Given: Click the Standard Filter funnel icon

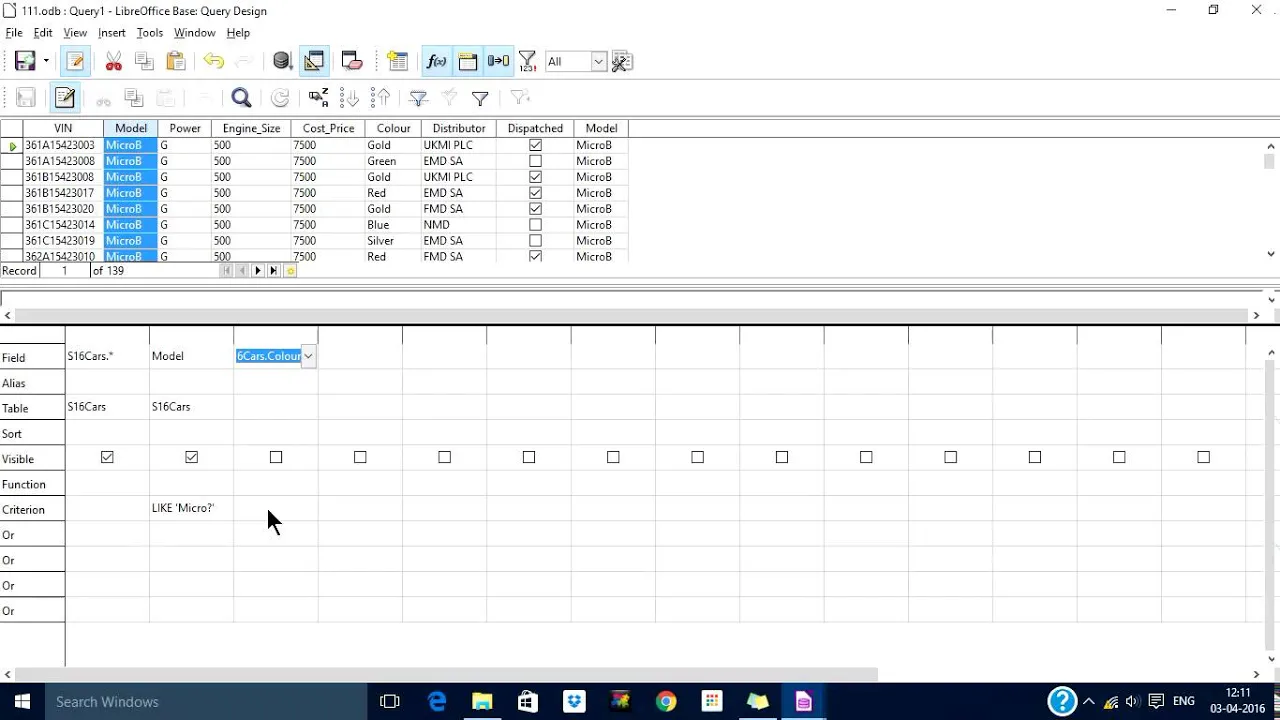Looking at the screenshot, I should click(x=480, y=97).
